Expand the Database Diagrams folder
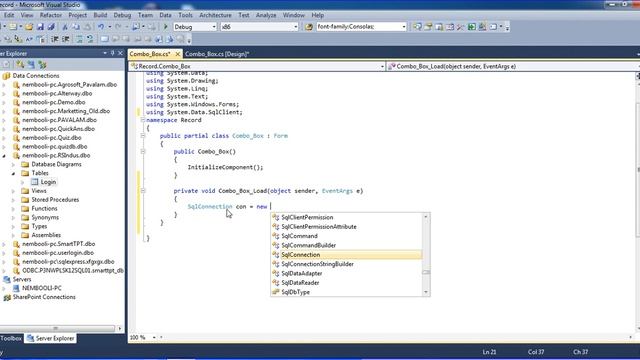The image size is (640, 360). point(13,164)
